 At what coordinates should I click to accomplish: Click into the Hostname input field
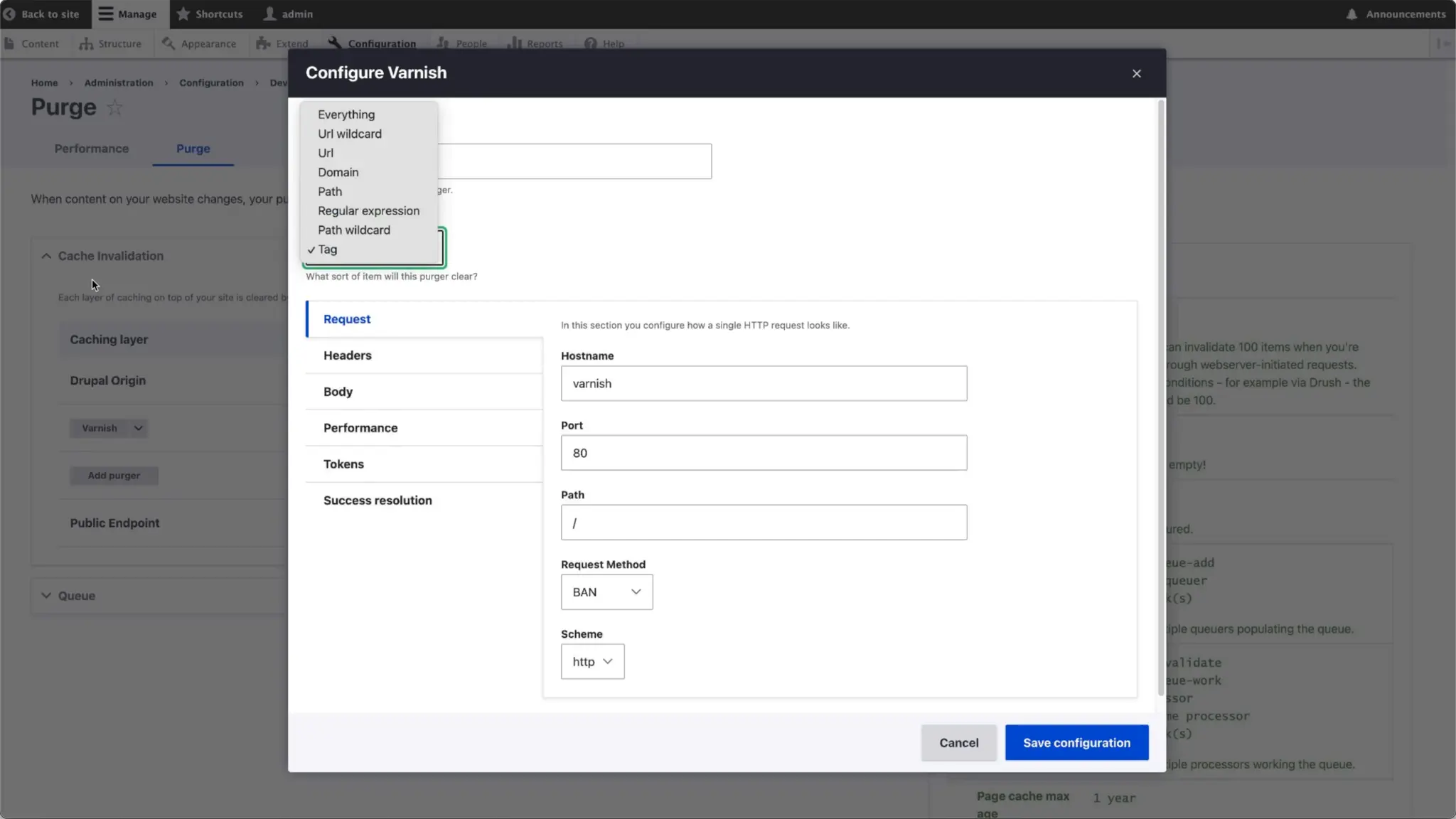763,384
